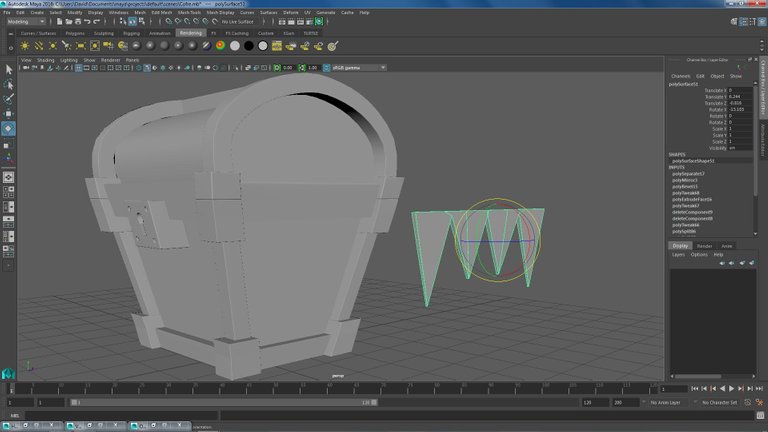Switch to the Render layer tab
The height and width of the screenshot is (432, 768).
[704, 246]
